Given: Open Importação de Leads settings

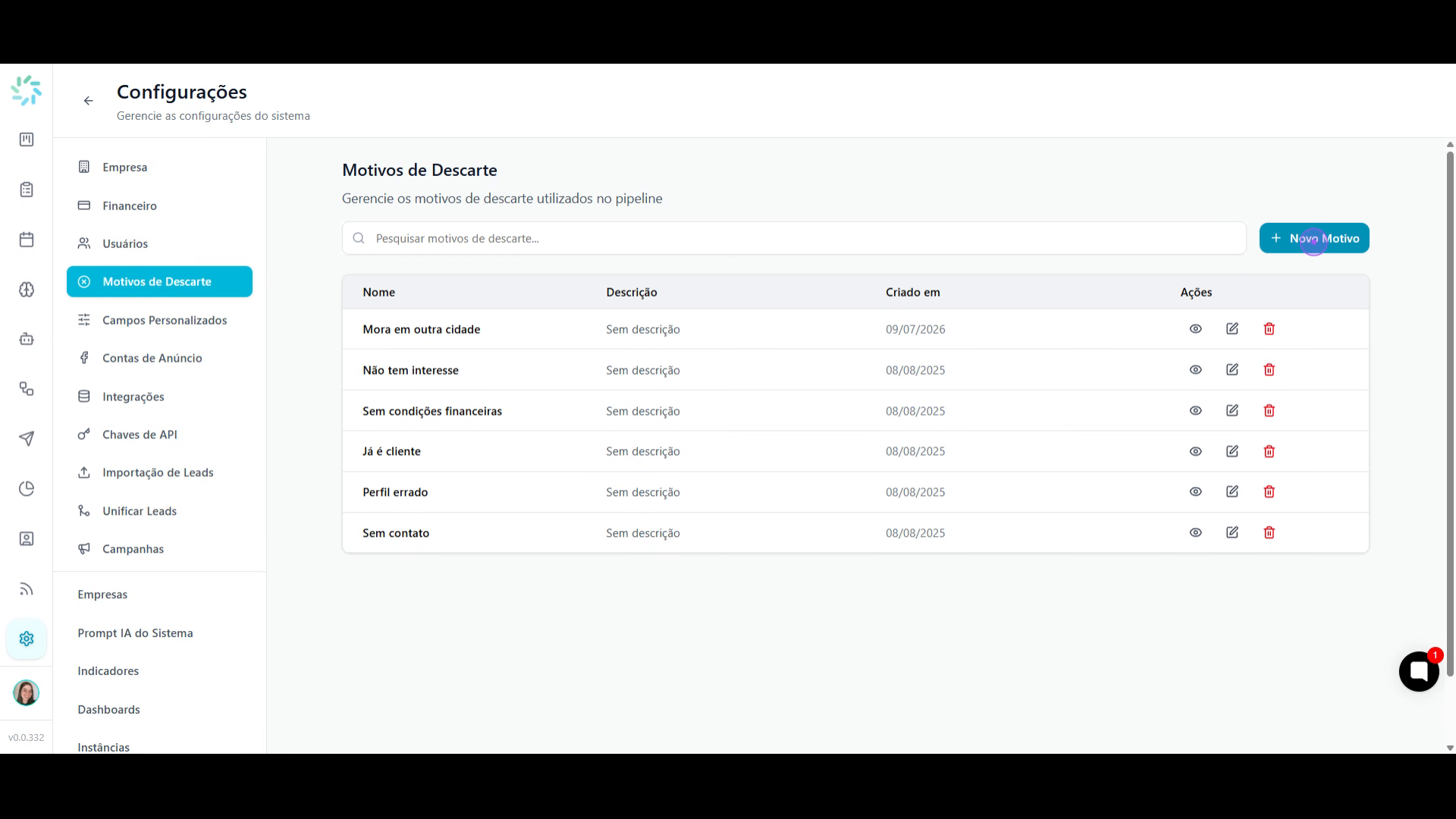Looking at the screenshot, I should pos(159,472).
